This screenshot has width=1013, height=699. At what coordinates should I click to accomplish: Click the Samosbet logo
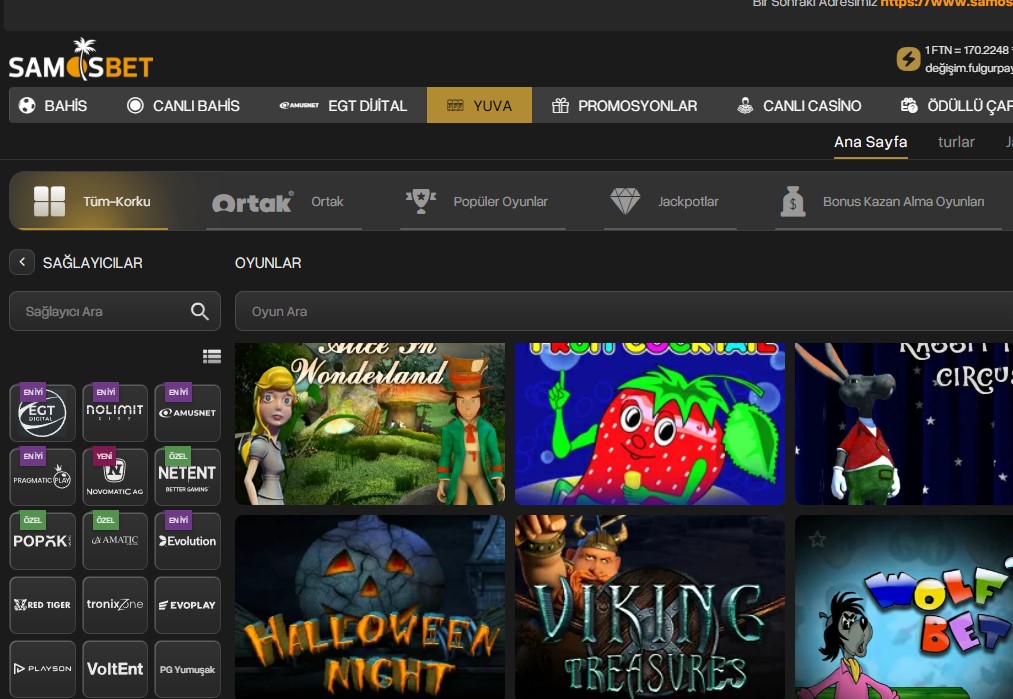pyautogui.click(x=81, y=61)
